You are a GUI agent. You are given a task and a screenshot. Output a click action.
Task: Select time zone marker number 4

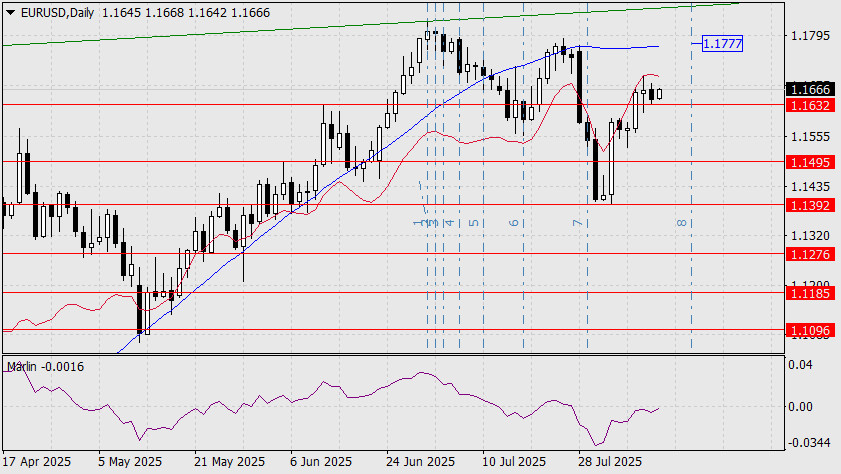point(450,223)
